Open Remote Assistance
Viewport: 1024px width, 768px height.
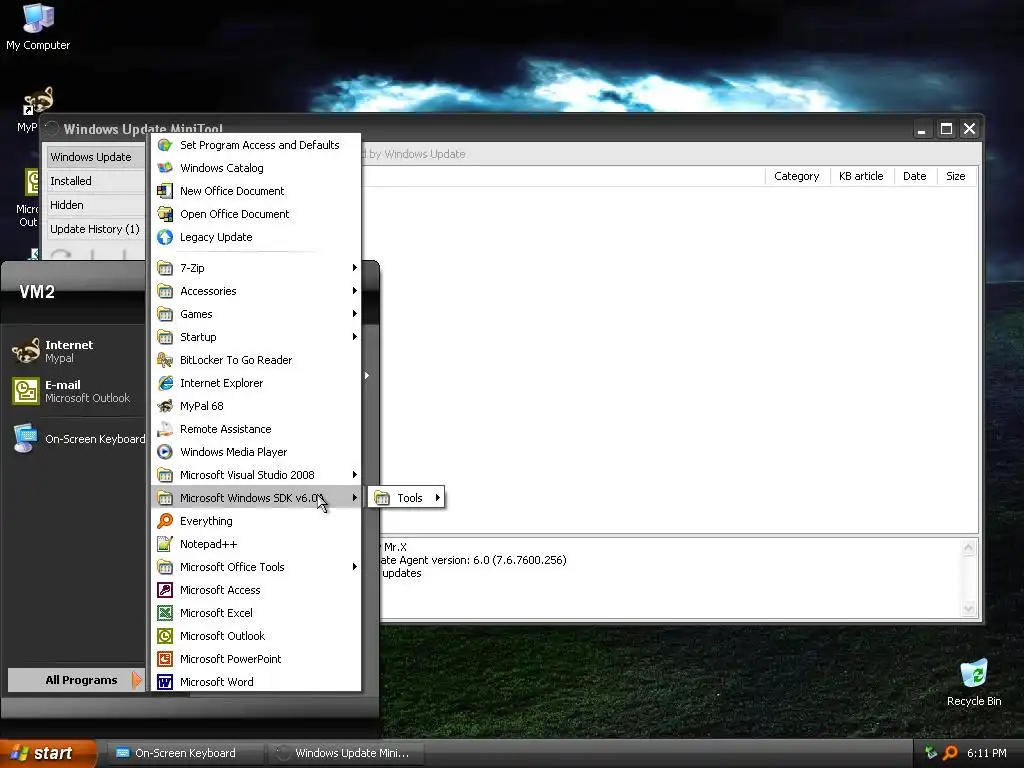coord(256,429)
